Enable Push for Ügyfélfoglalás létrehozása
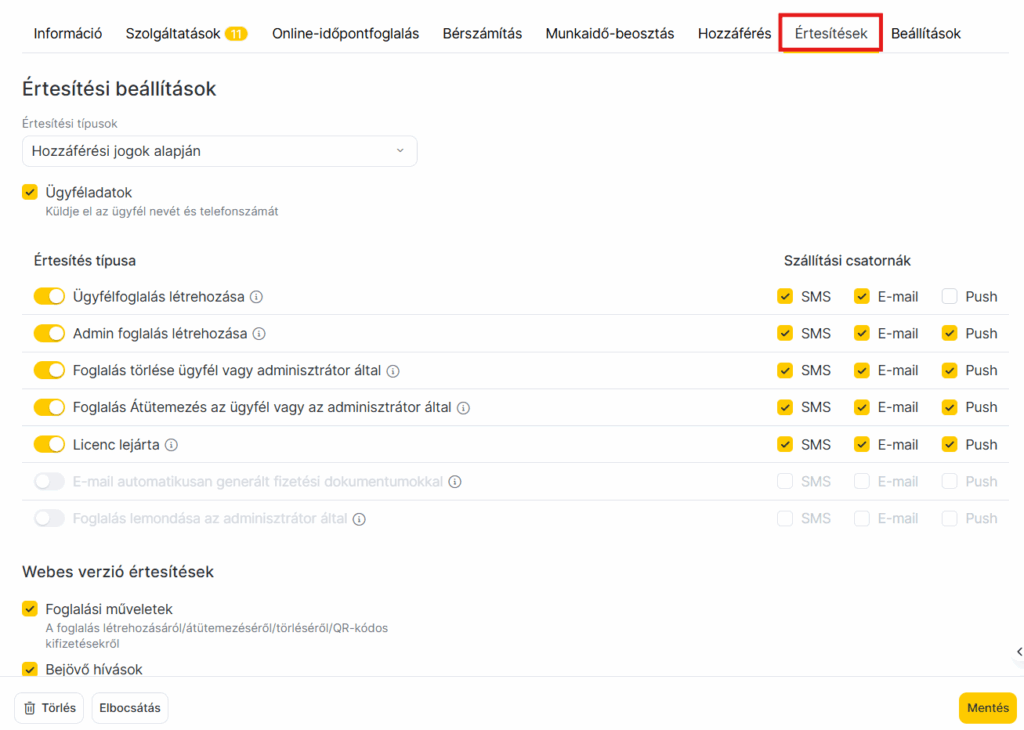1024x730 pixels. point(949,297)
